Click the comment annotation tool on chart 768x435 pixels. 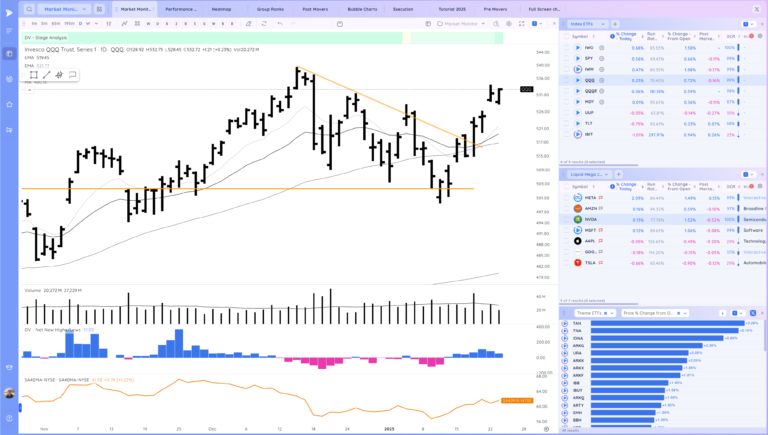point(72,75)
